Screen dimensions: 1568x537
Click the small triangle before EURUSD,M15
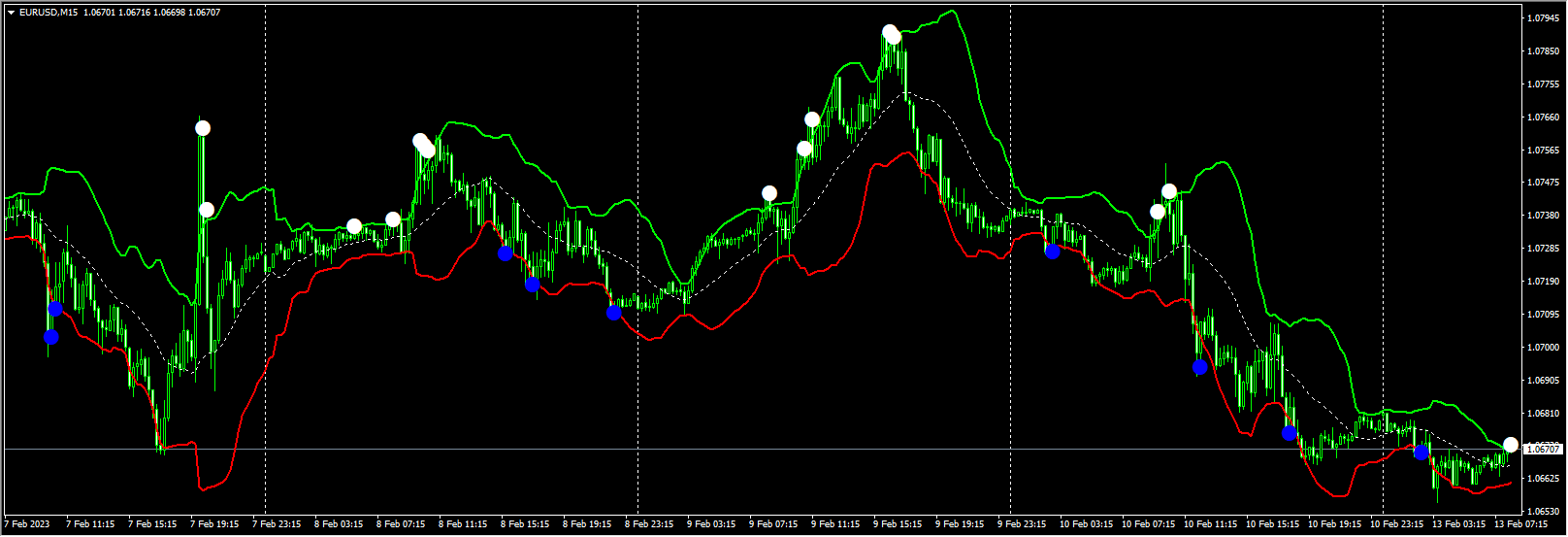[11, 13]
